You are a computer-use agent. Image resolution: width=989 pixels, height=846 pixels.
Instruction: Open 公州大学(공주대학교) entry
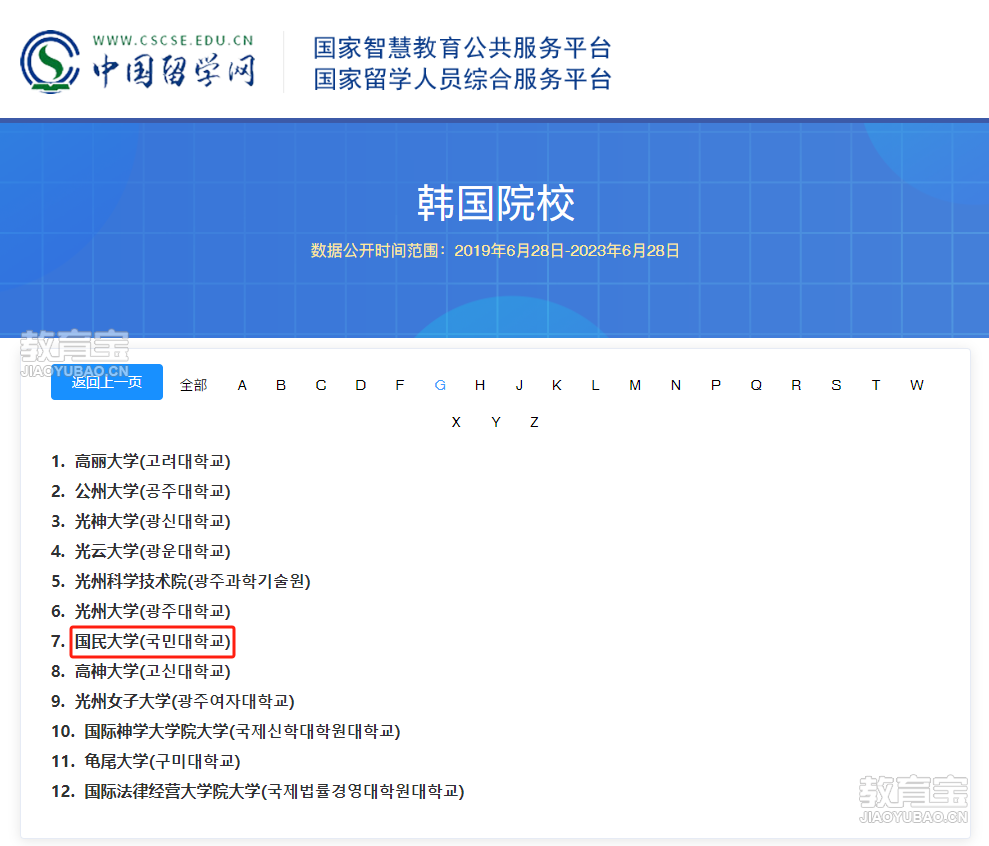(153, 491)
